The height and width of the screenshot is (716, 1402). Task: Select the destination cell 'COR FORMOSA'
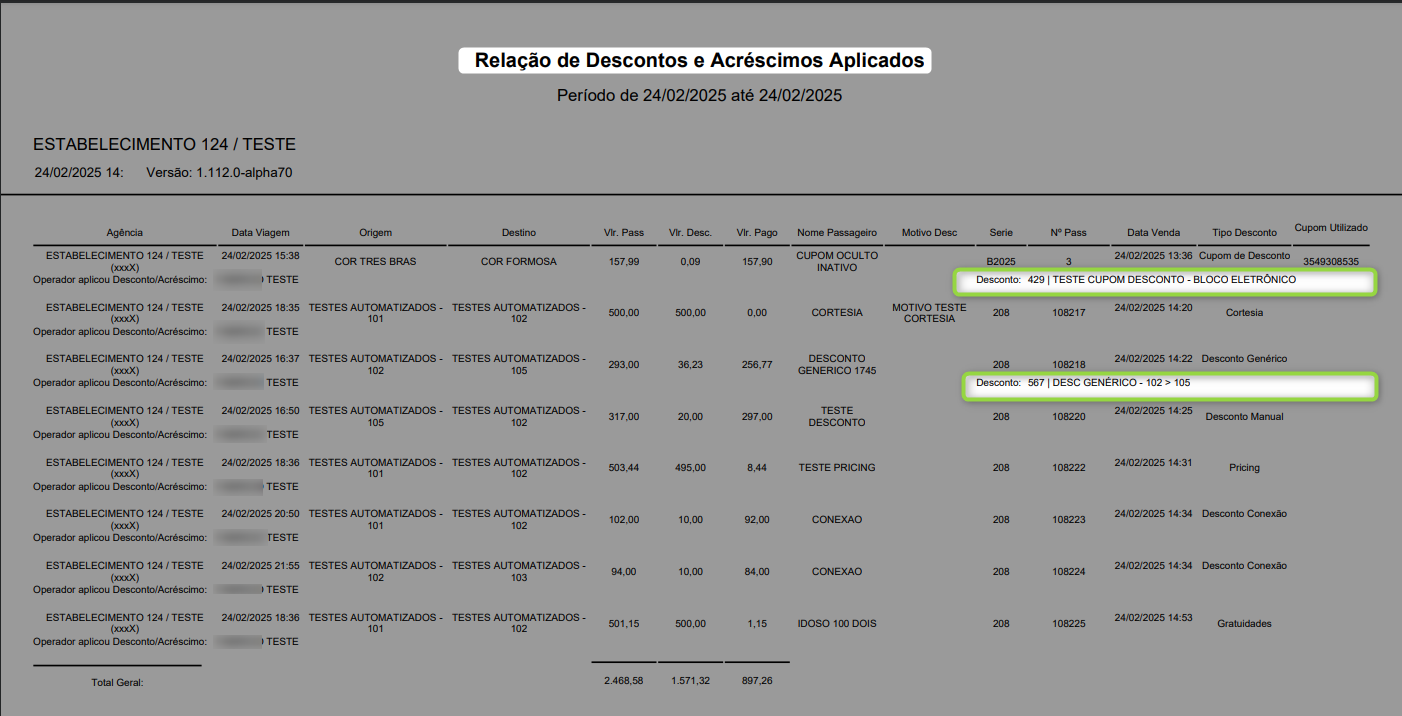click(x=519, y=262)
